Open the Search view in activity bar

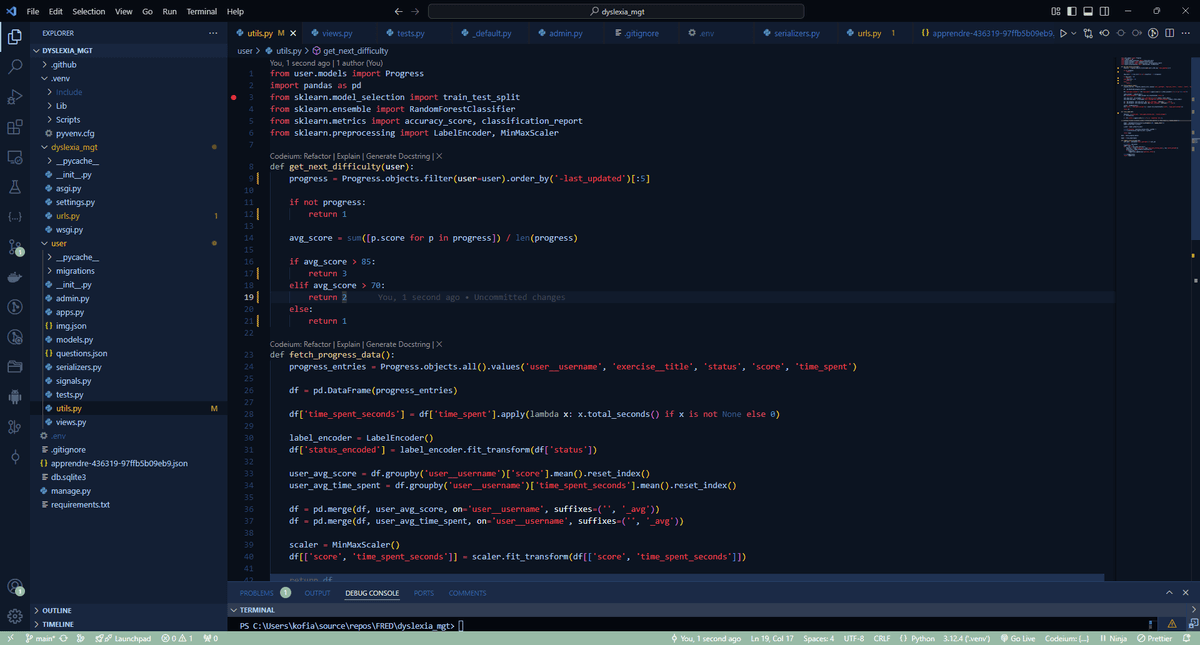(15, 67)
